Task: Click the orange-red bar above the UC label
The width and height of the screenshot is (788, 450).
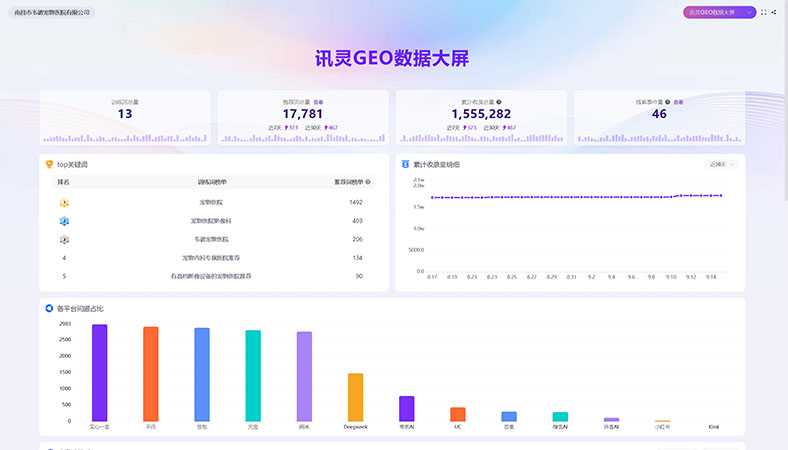Action: tap(457, 414)
